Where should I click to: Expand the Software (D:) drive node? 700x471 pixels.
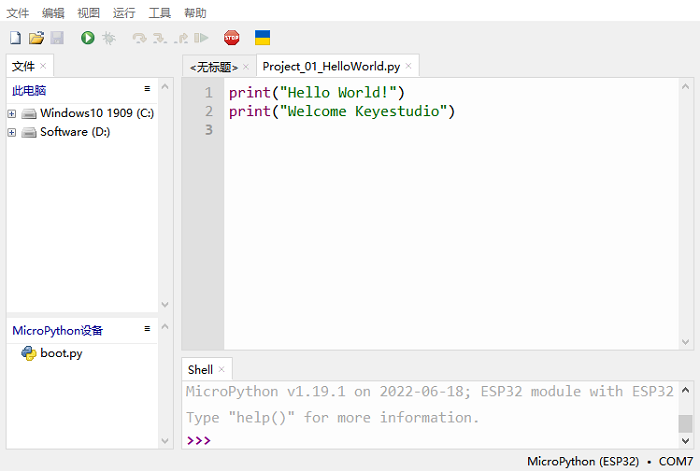[12, 132]
